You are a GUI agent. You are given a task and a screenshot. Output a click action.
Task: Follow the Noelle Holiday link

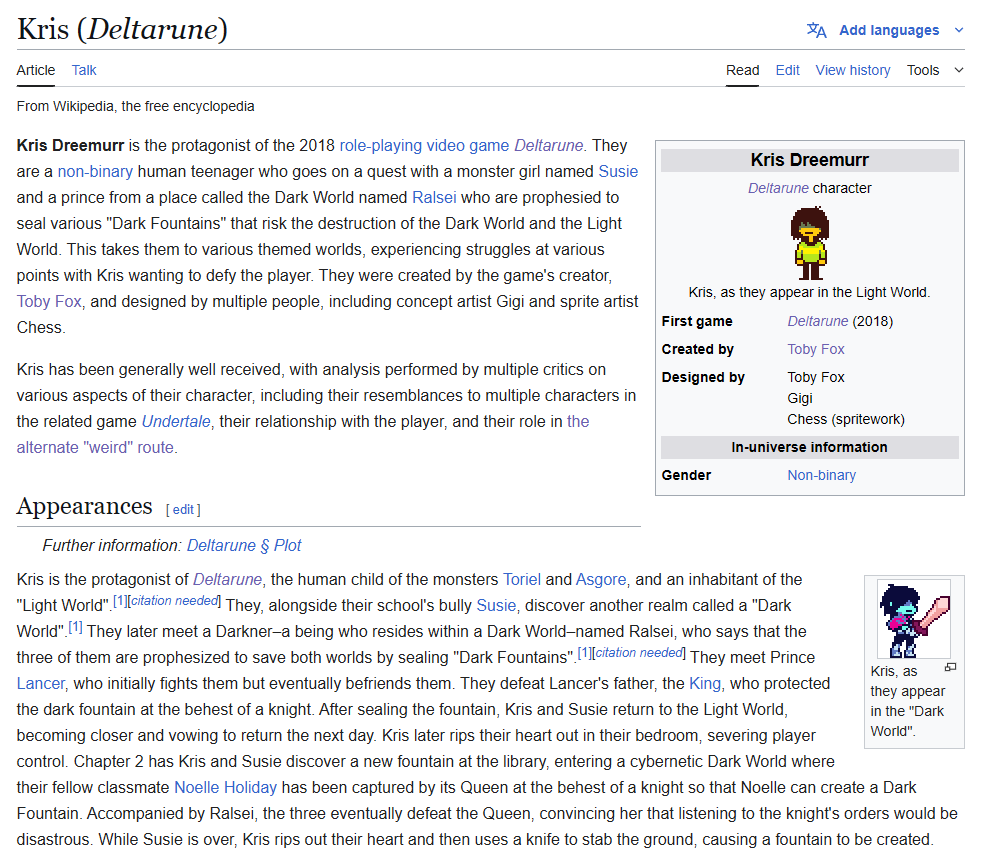(225, 788)
